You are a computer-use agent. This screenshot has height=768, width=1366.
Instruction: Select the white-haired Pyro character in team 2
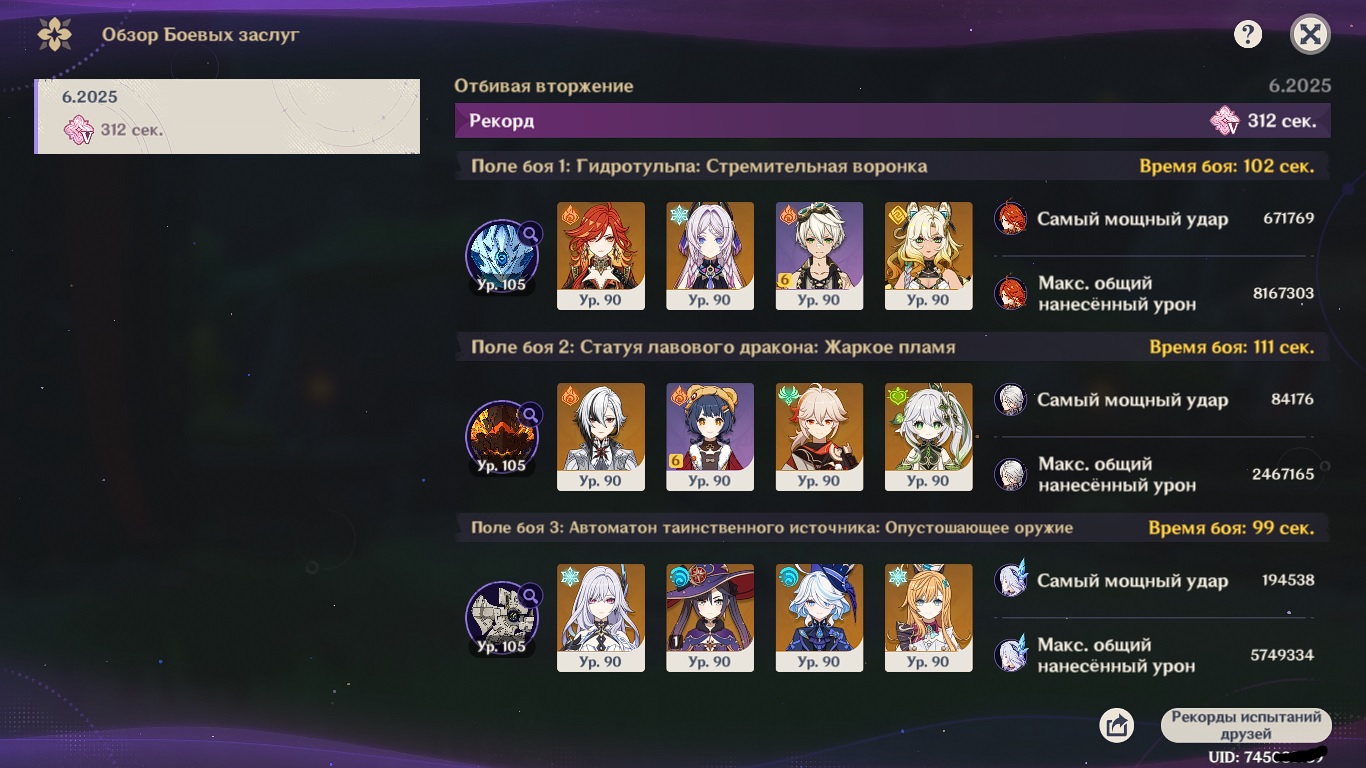click(601, 437)
